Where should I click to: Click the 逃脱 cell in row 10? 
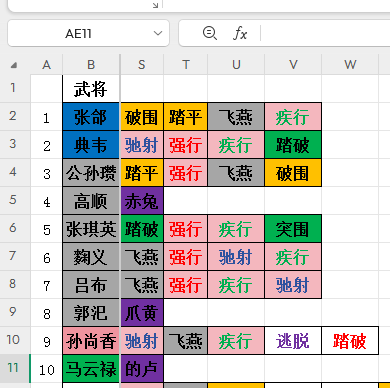click(x=293, y=341)
